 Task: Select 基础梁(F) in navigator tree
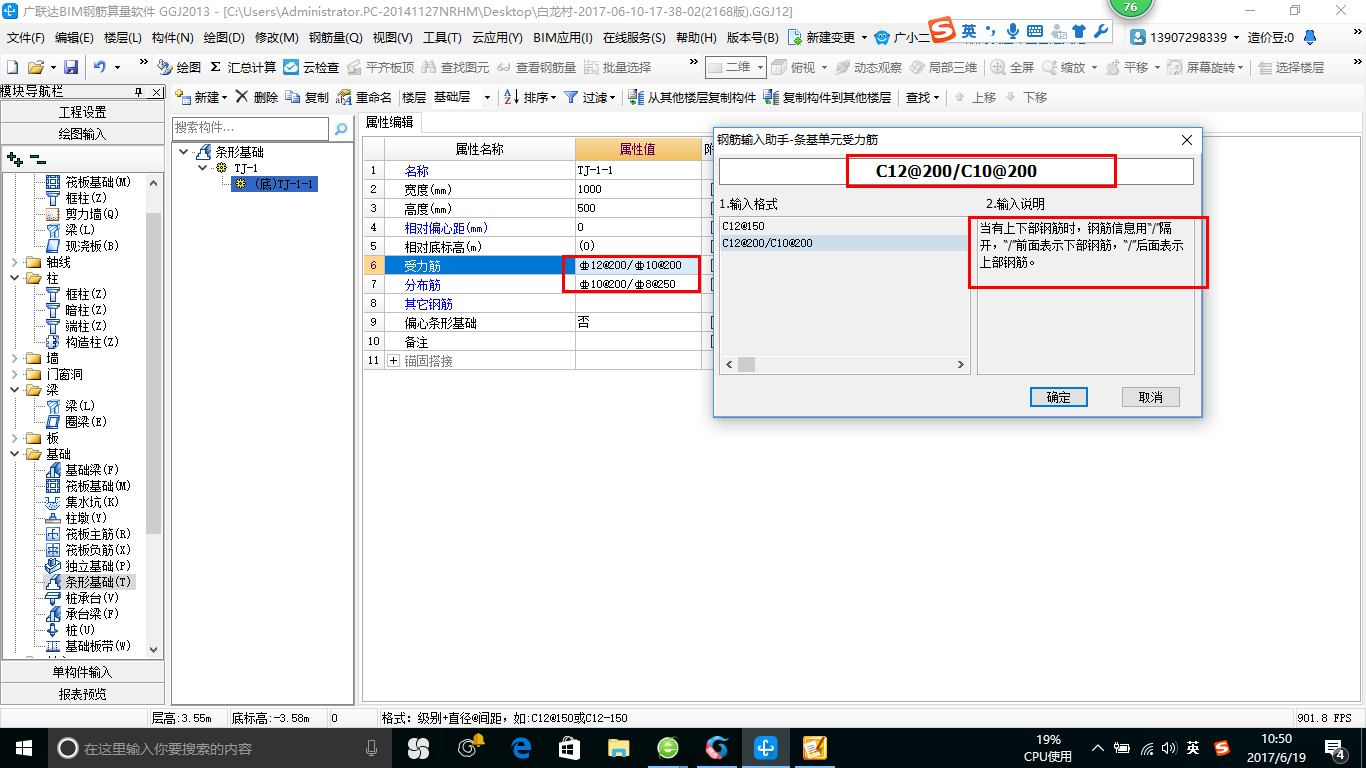92,470
